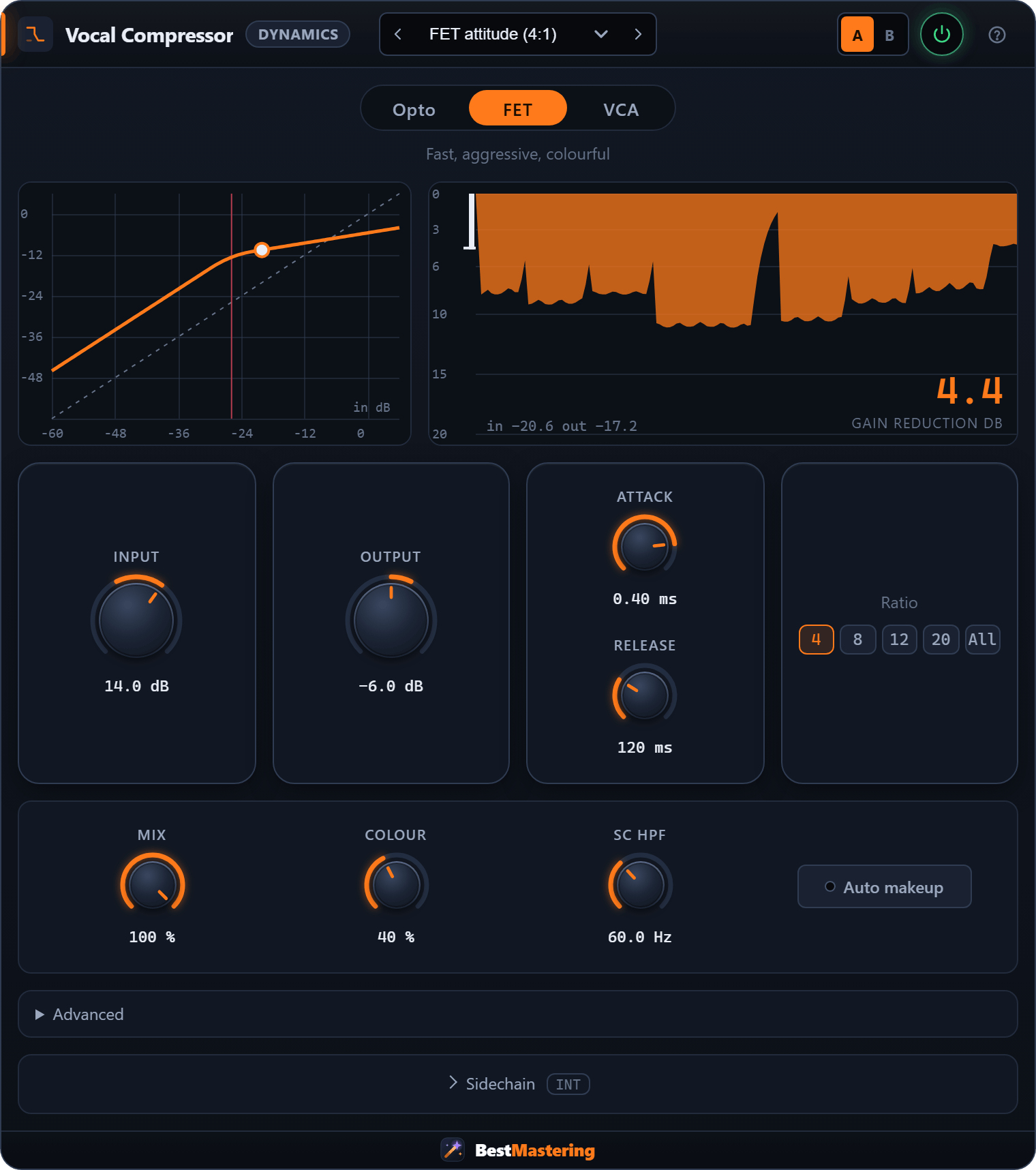Click the release value 120 ms
Image resolution: width=1036 pixels, height=1170 pixels.
[645, 747]
